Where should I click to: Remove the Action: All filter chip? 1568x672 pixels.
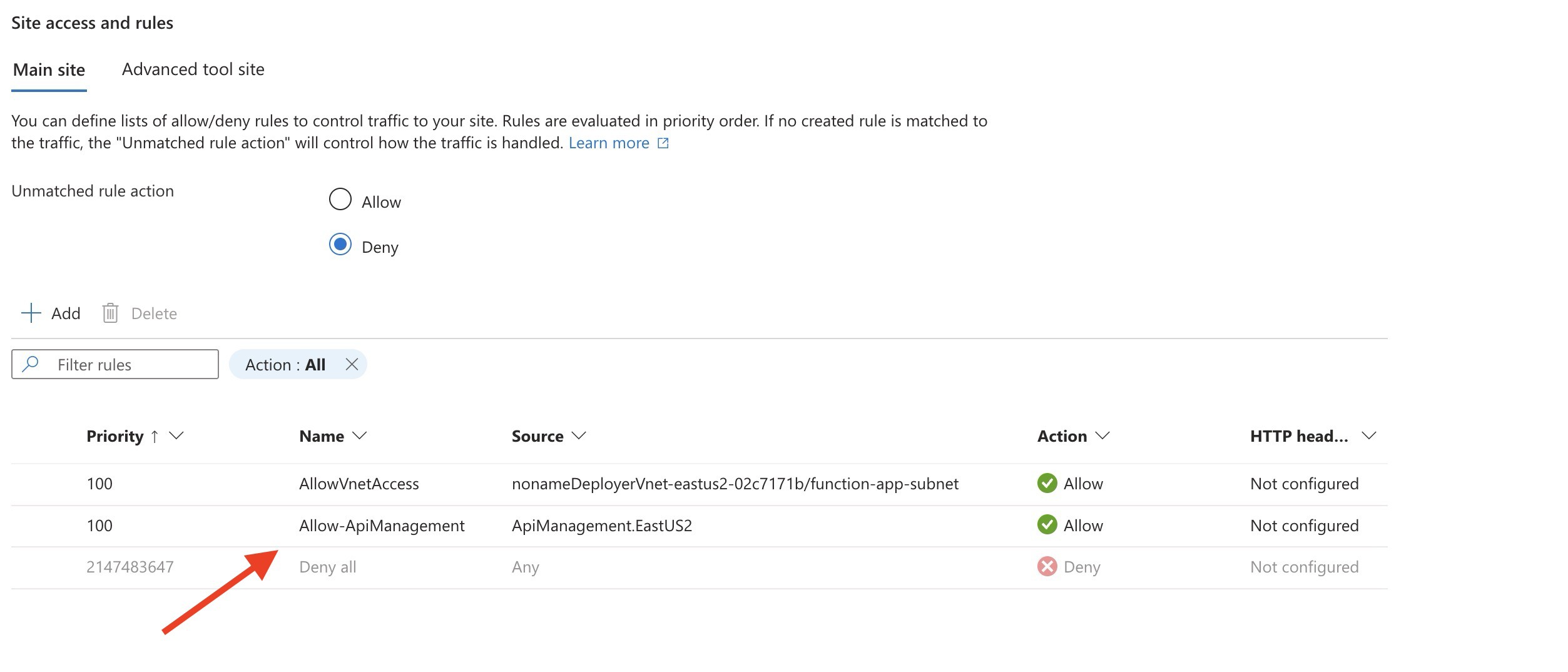point(352,364)
